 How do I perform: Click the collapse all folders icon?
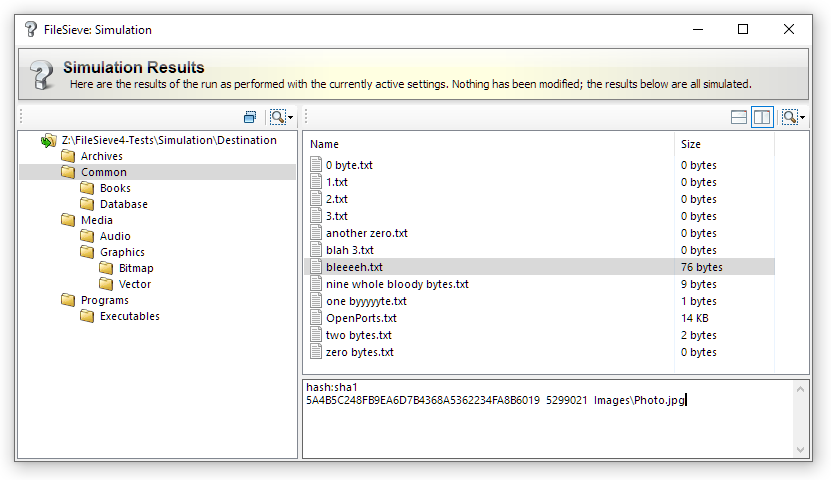[x=250, y=117]
